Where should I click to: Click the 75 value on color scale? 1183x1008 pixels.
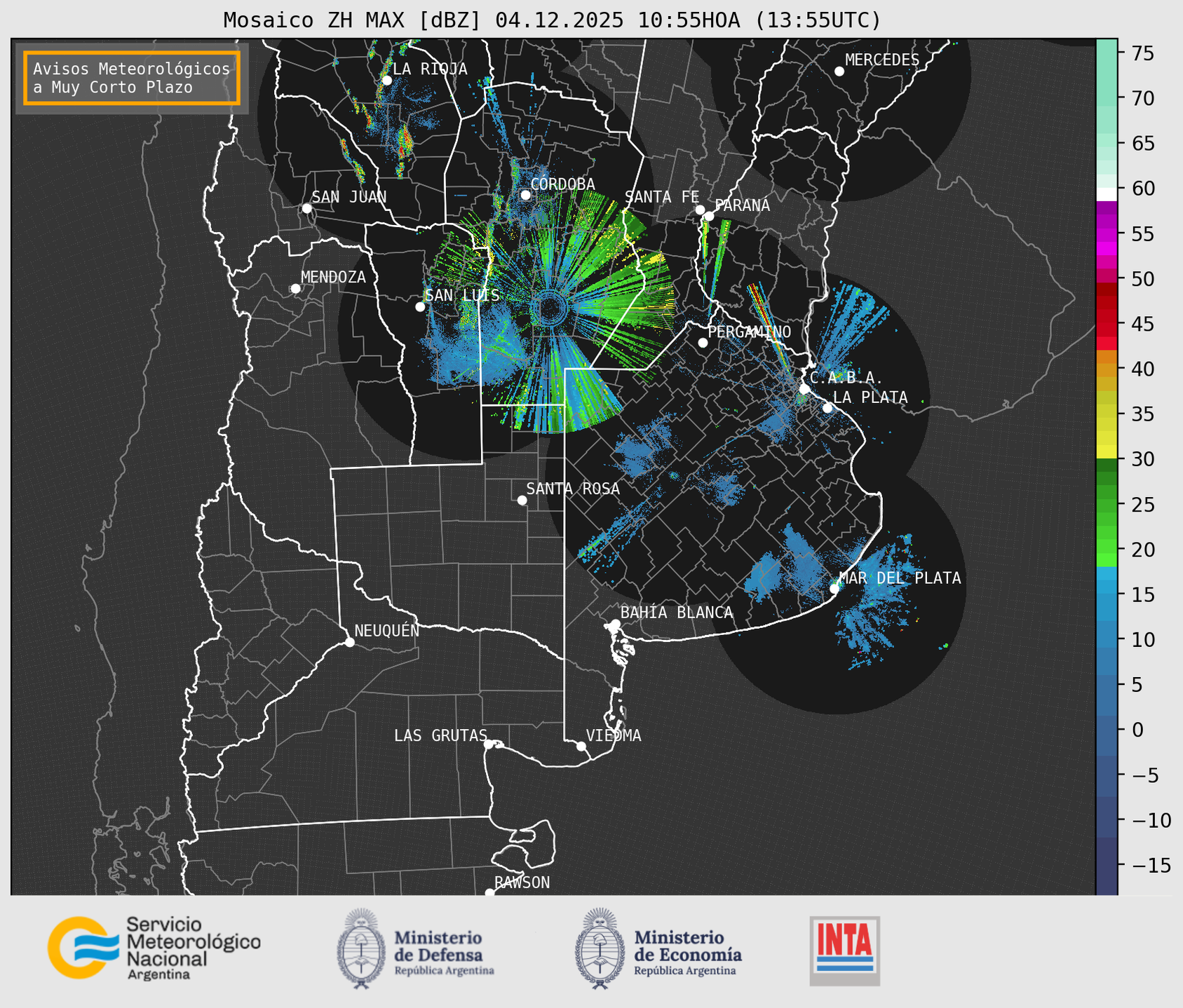click(x=1142, y=54)
